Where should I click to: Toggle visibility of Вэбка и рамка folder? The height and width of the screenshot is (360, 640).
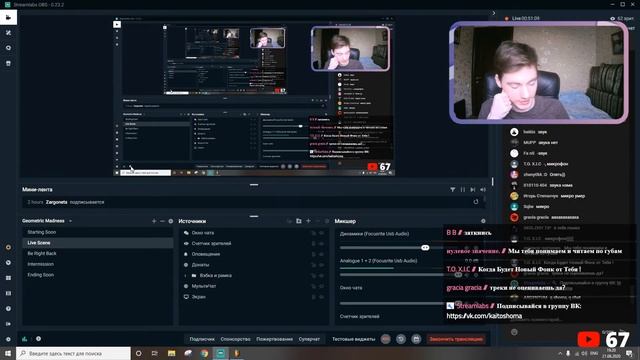click(322, 276)
